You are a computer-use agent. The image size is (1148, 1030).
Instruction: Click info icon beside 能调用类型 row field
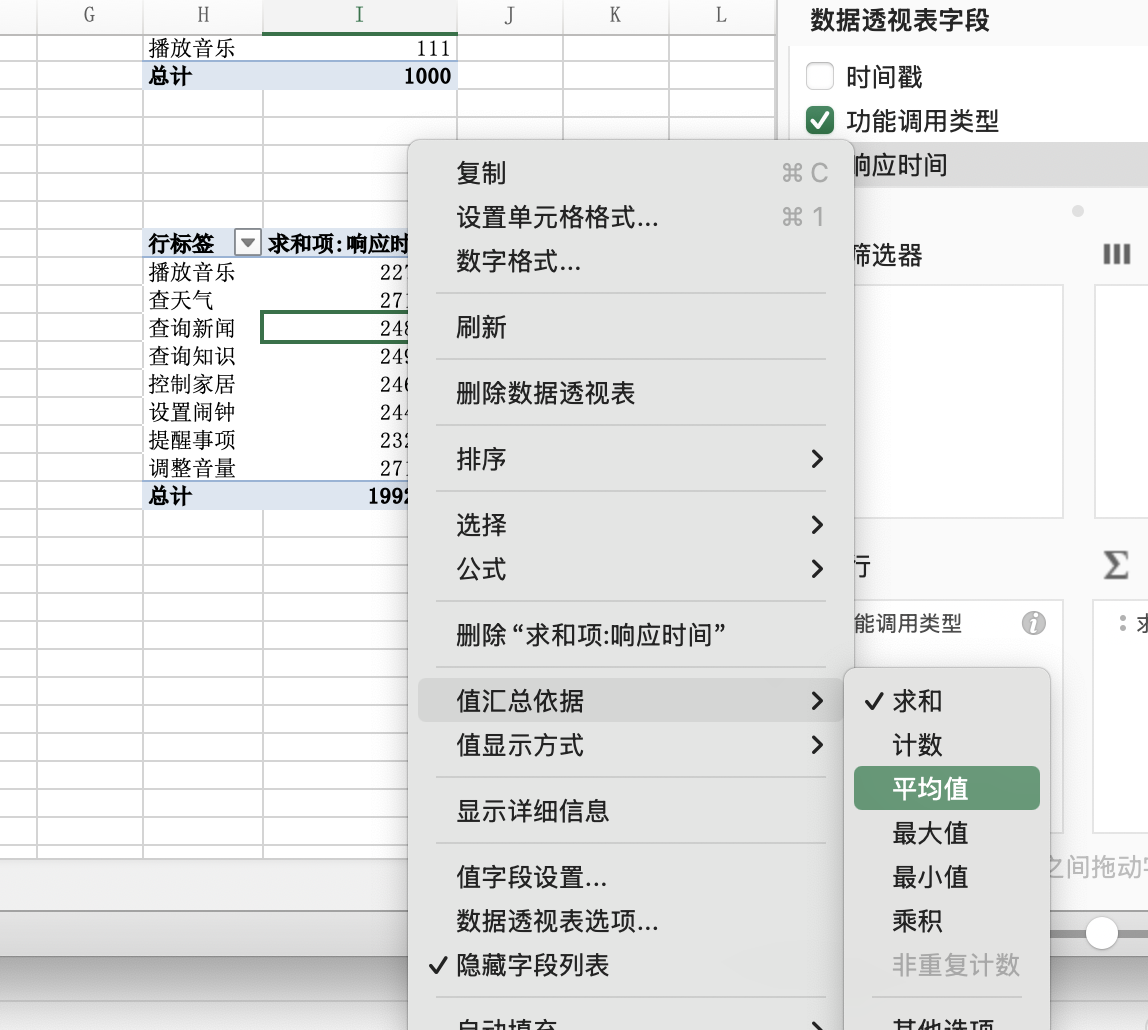(x=1033, y=623)
